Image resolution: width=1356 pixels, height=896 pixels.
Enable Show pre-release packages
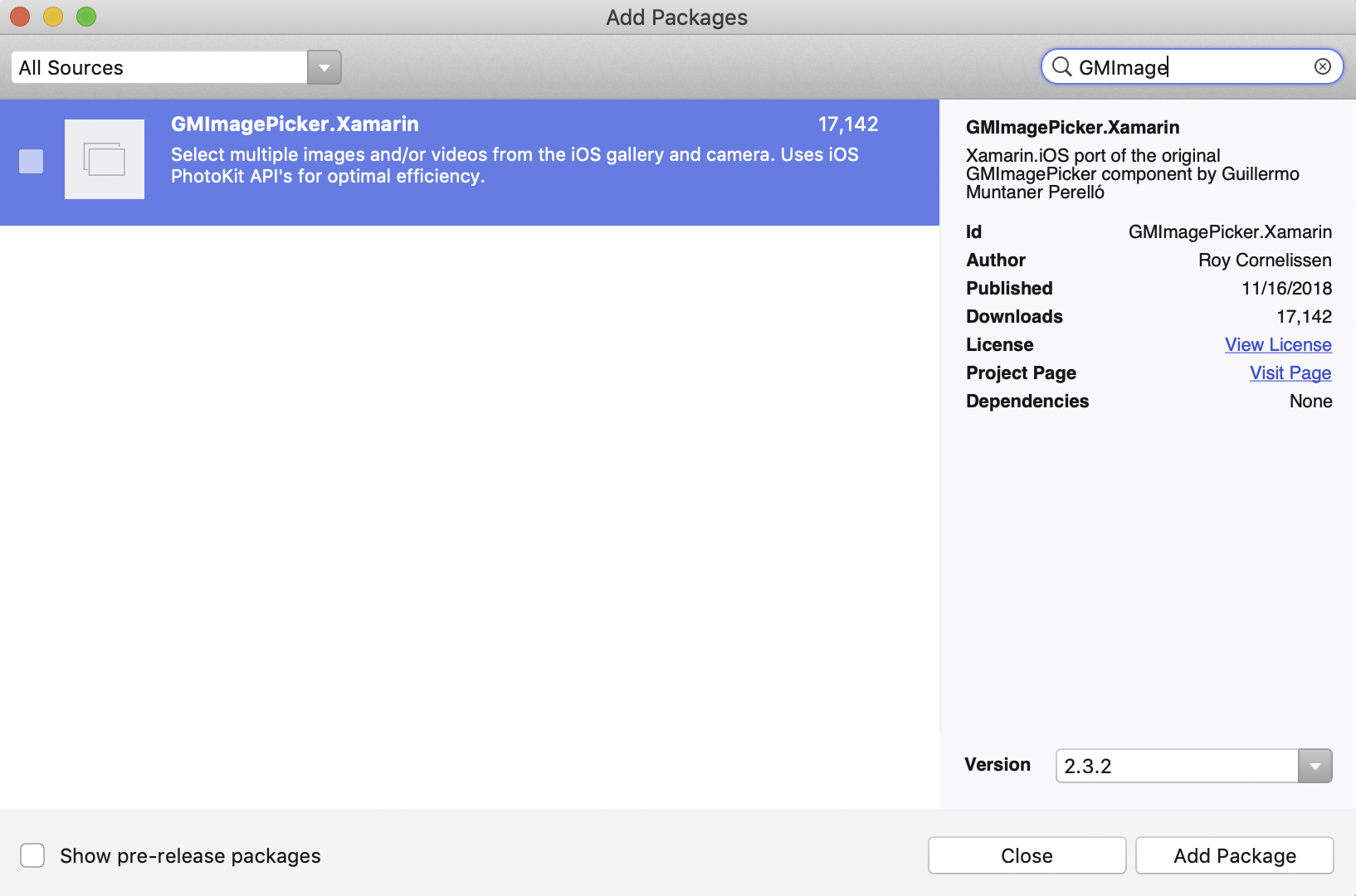(32, 855)
